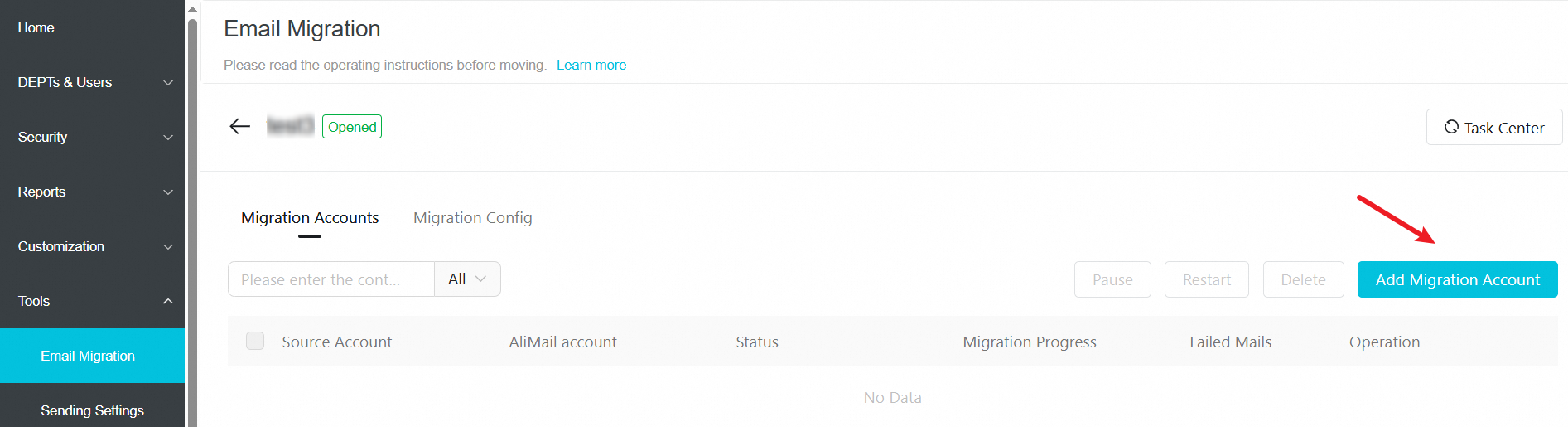The height and width of the screenshot is (427, 1568).
Task: Click the back arrow icon
Action: pyautogui.click(x=239, y=126)
